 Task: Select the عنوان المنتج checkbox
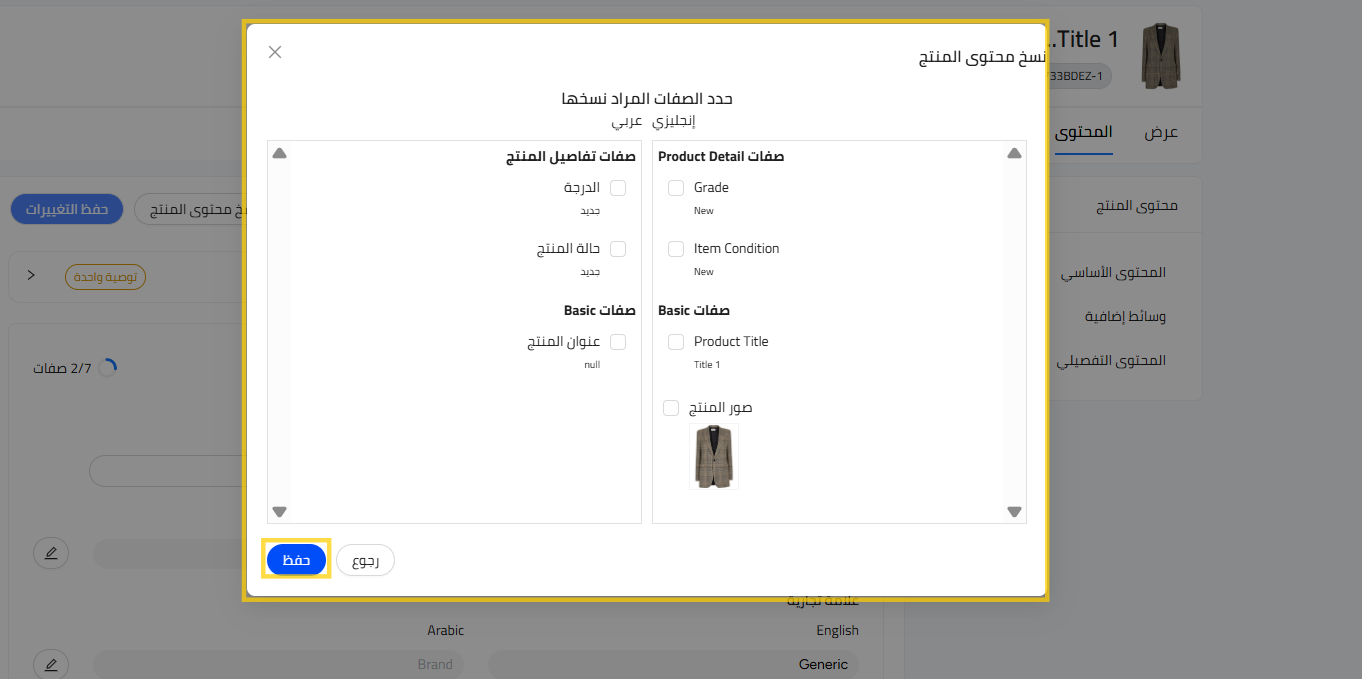(618, 342)
